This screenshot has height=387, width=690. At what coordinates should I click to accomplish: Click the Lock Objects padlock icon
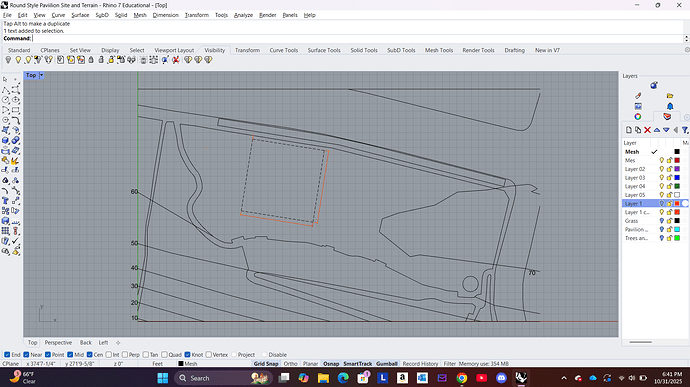coord(91,60)
